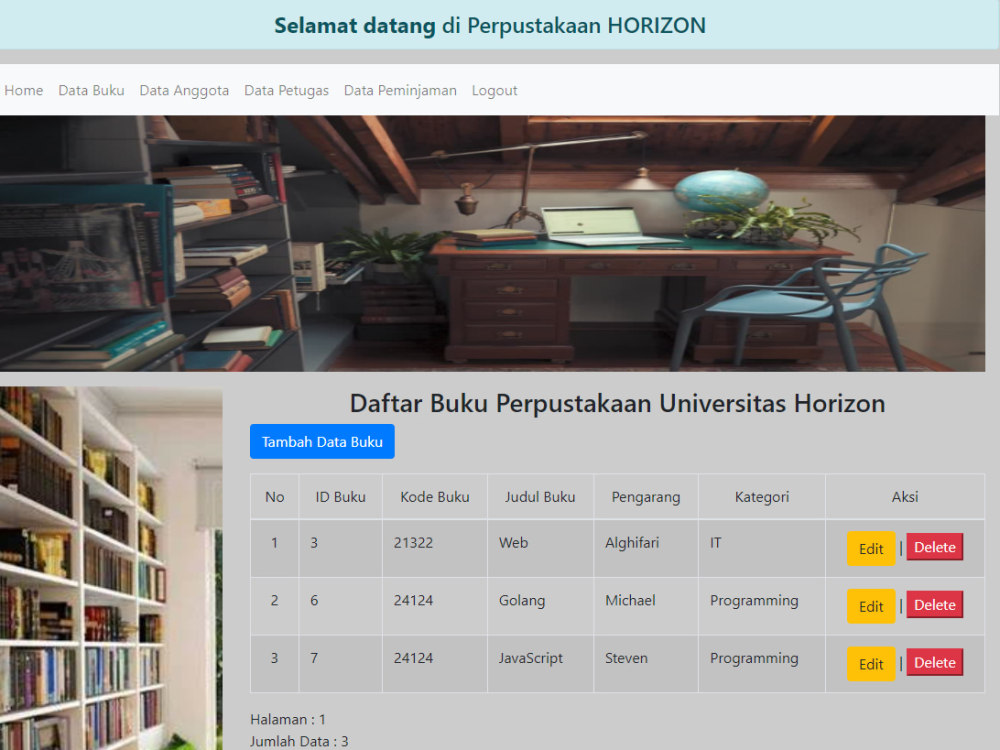Select the Kategori column header
This screenshot has height=750, width=1000.
[x=761, y=497]
